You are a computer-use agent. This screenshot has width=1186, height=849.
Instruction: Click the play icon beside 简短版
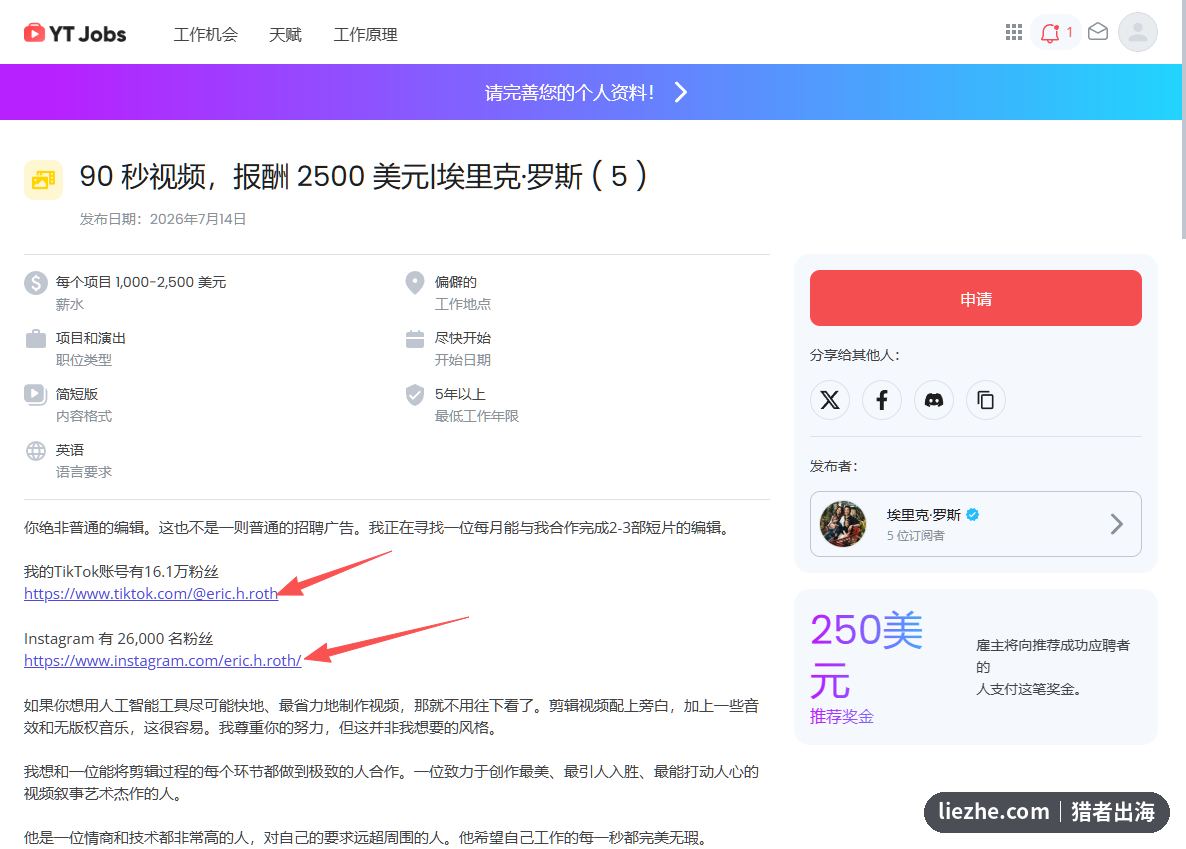tap(36, 394)
